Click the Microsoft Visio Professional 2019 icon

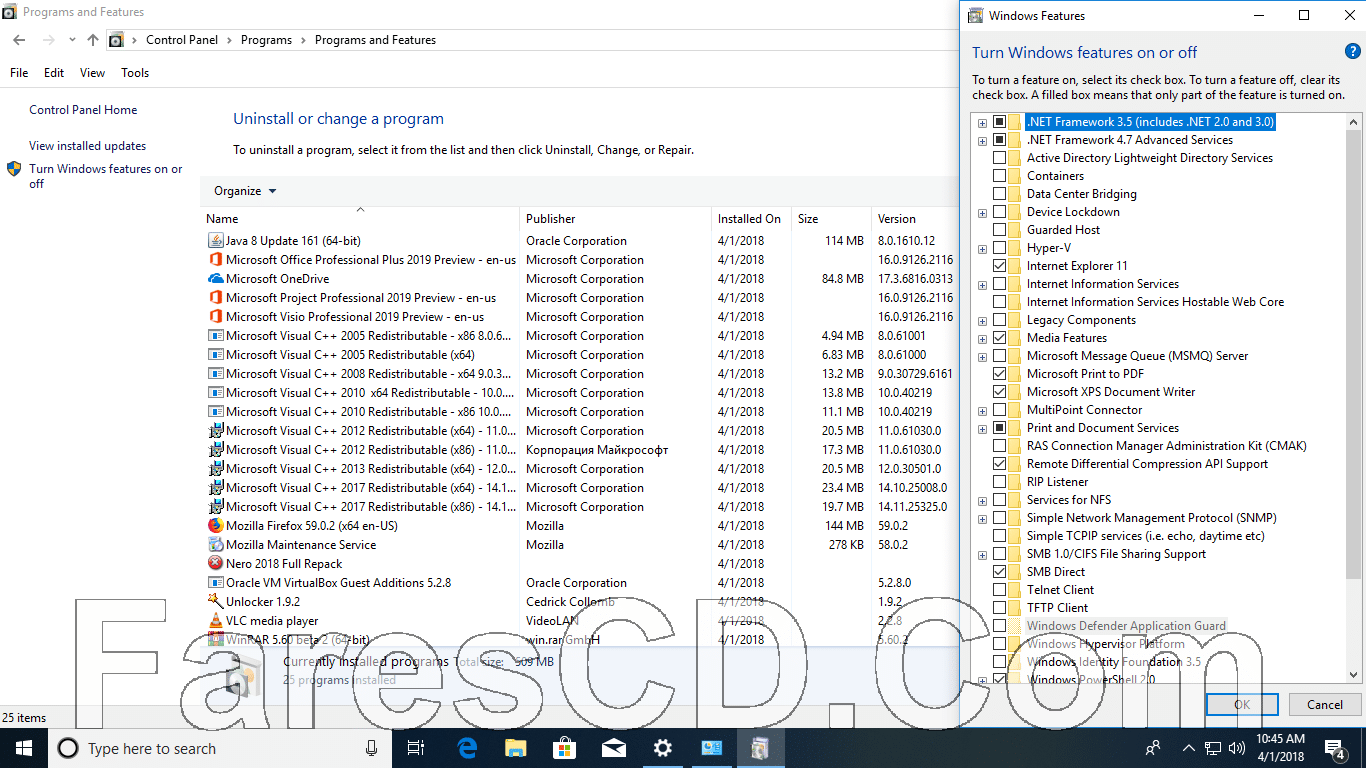215,317
